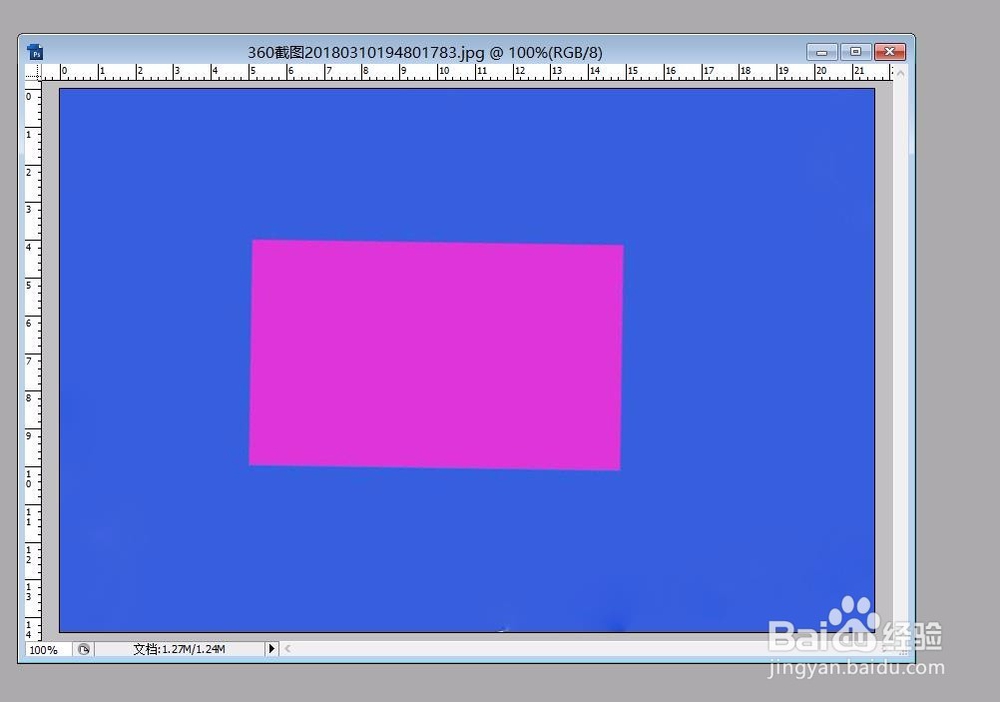Click the document title 360截图20180310194801783.jpg
This screenshot has height=702, width=1000.
(365, 52)
